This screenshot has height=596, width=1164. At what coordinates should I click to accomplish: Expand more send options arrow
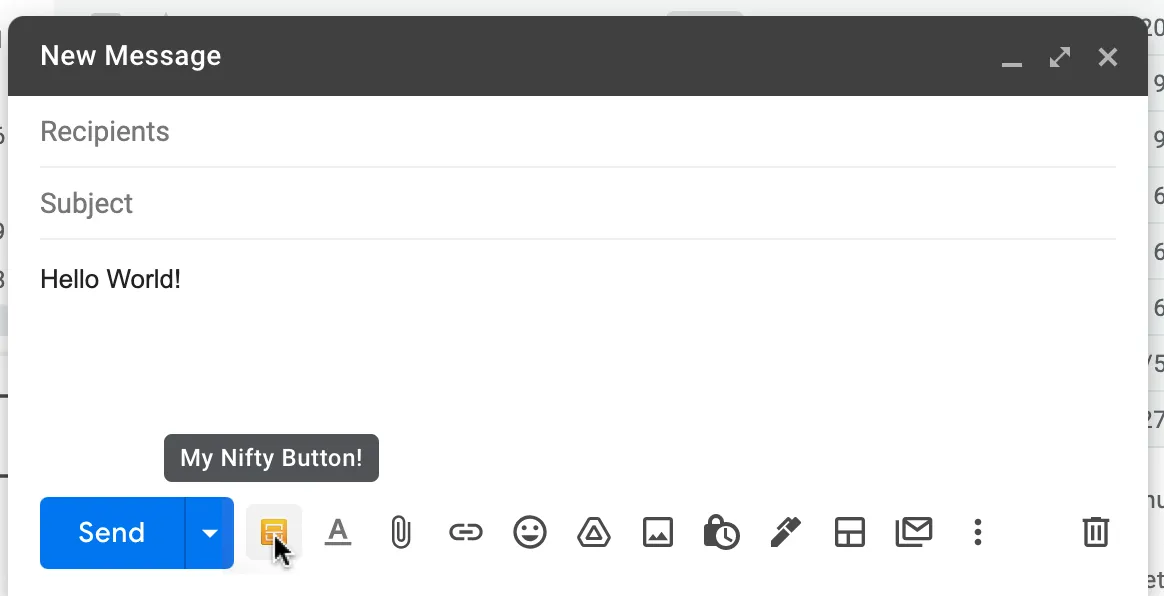[x=210, y=533]
